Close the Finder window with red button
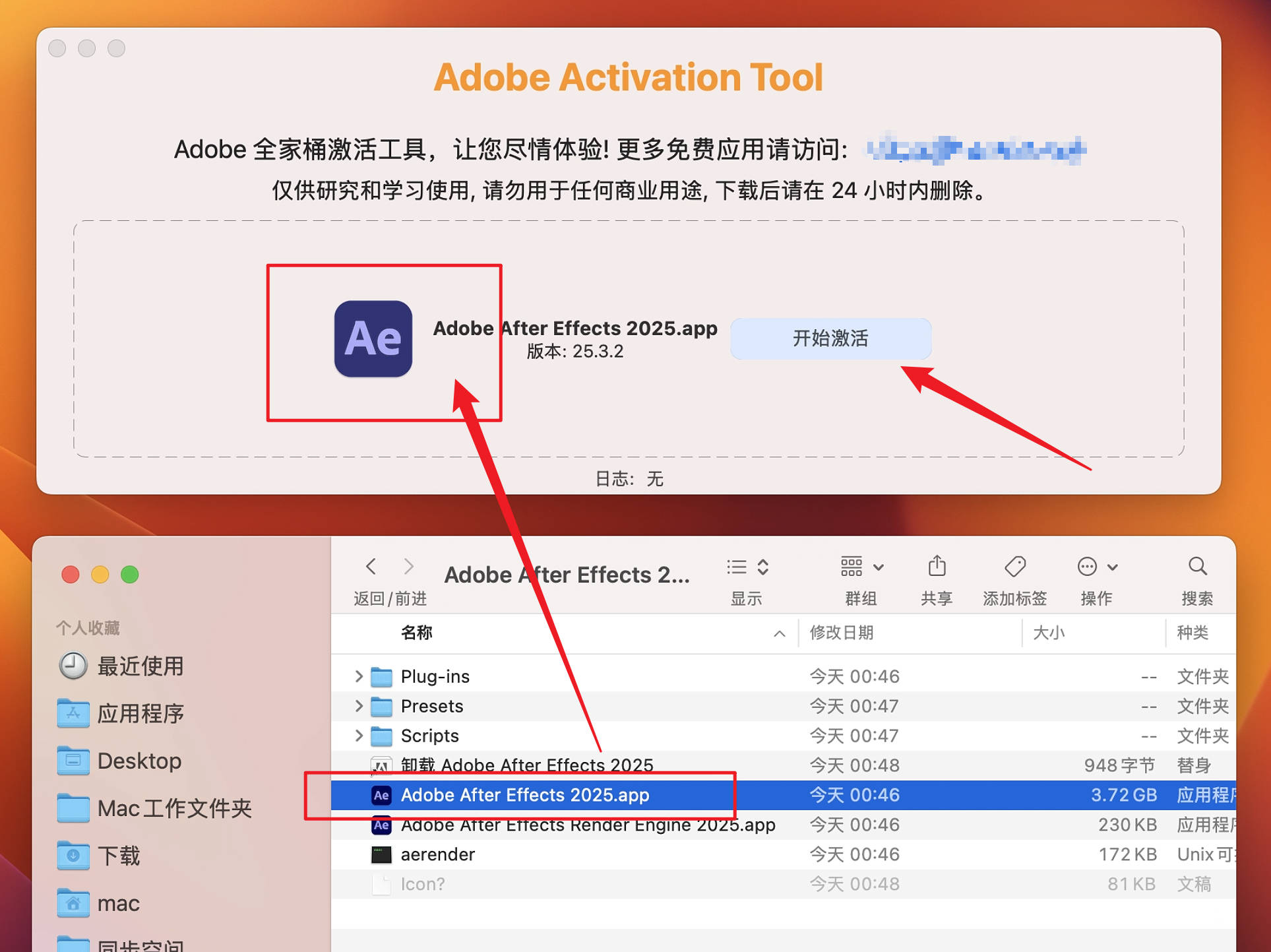The height and width of the screenshot is (952, 1271). coord(71,575)
